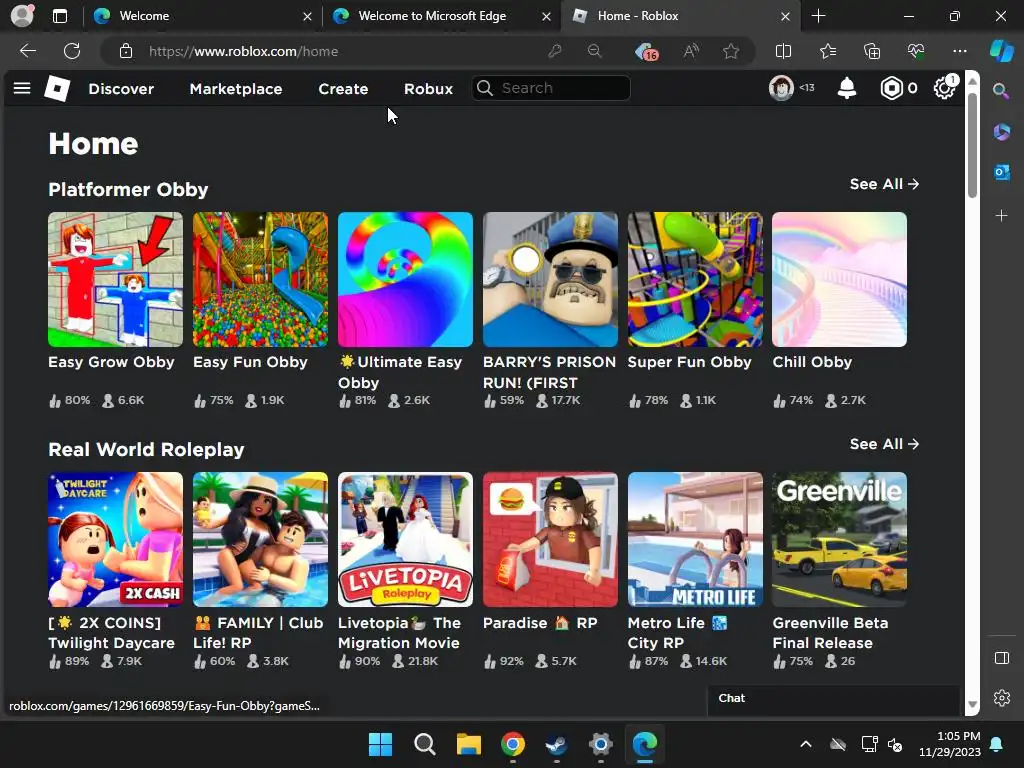Open Family Club Life RP thumbnail

pyautogui.click(x=260, y=539)
